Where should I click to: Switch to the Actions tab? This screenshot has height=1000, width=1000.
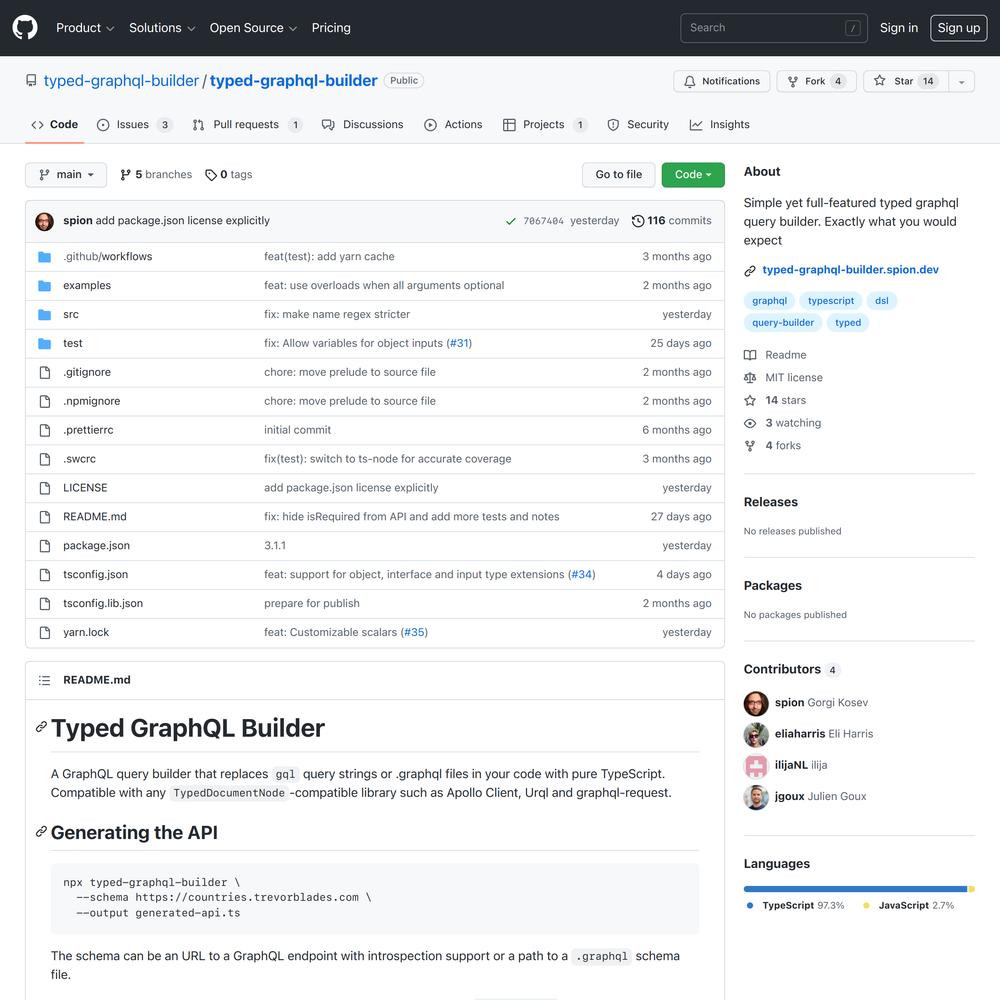tap(453, 124)
